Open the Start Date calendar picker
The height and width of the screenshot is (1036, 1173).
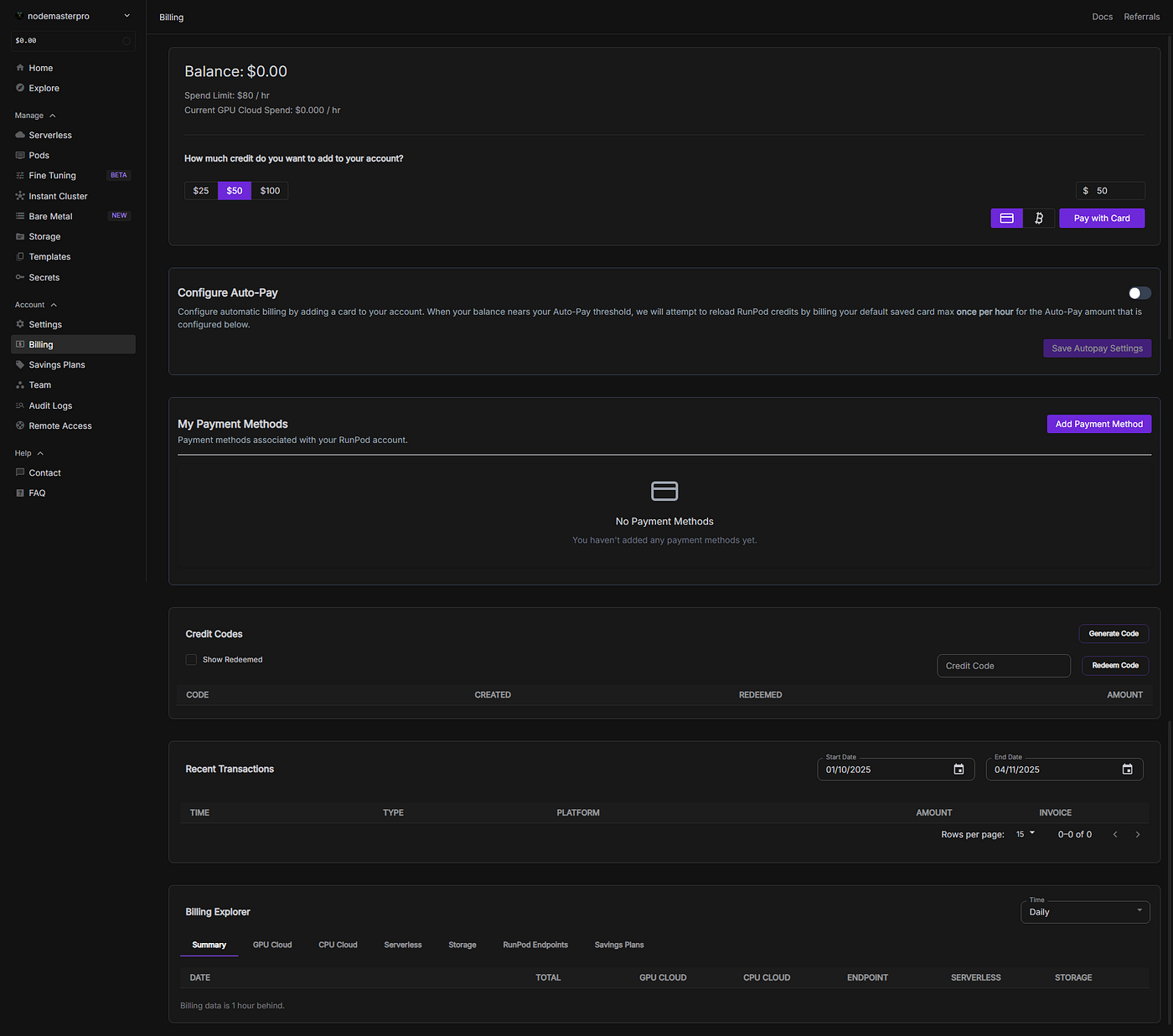[x=959, y=769]
